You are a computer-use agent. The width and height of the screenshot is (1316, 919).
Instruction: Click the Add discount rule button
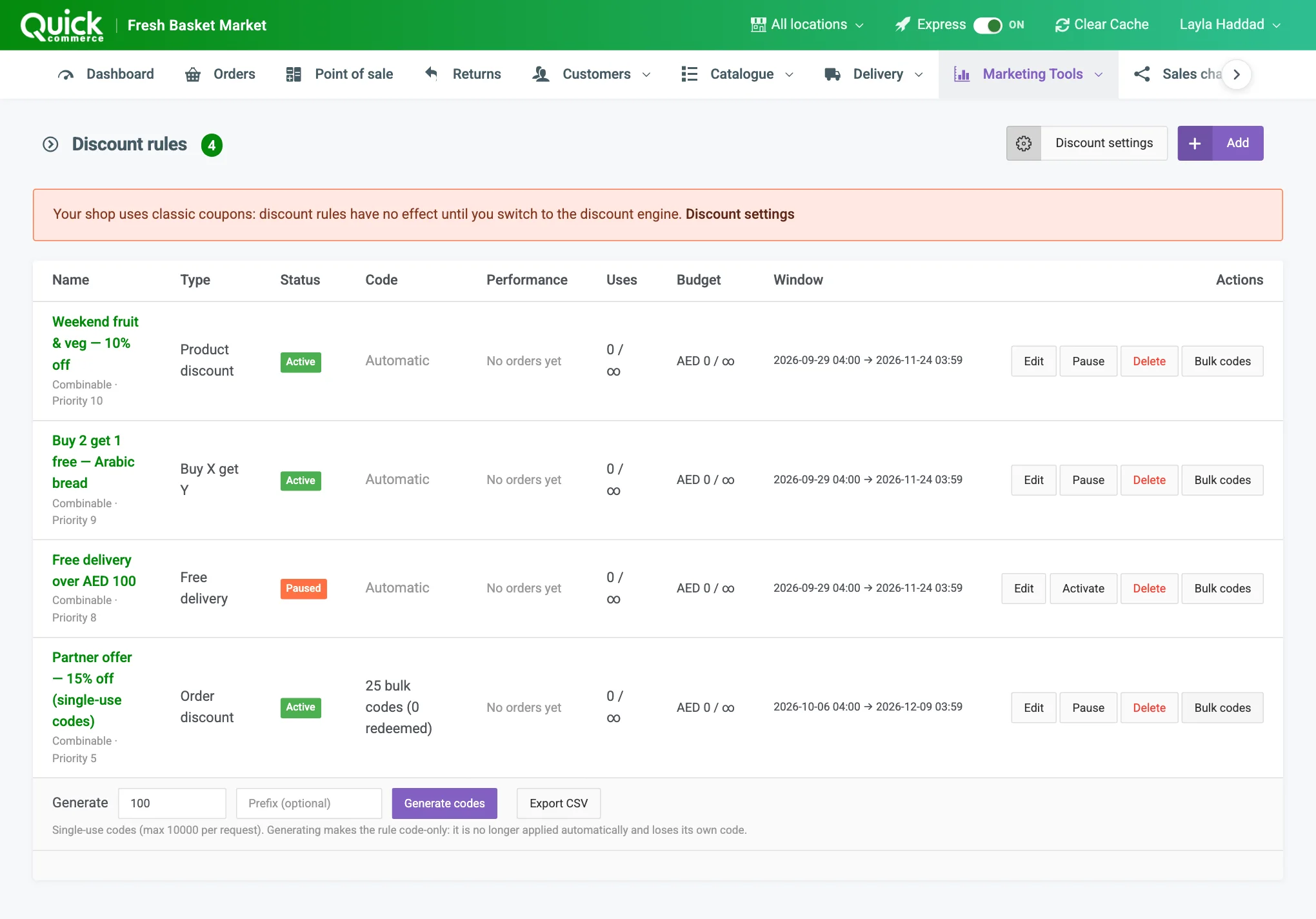(x=1221, y=143)
